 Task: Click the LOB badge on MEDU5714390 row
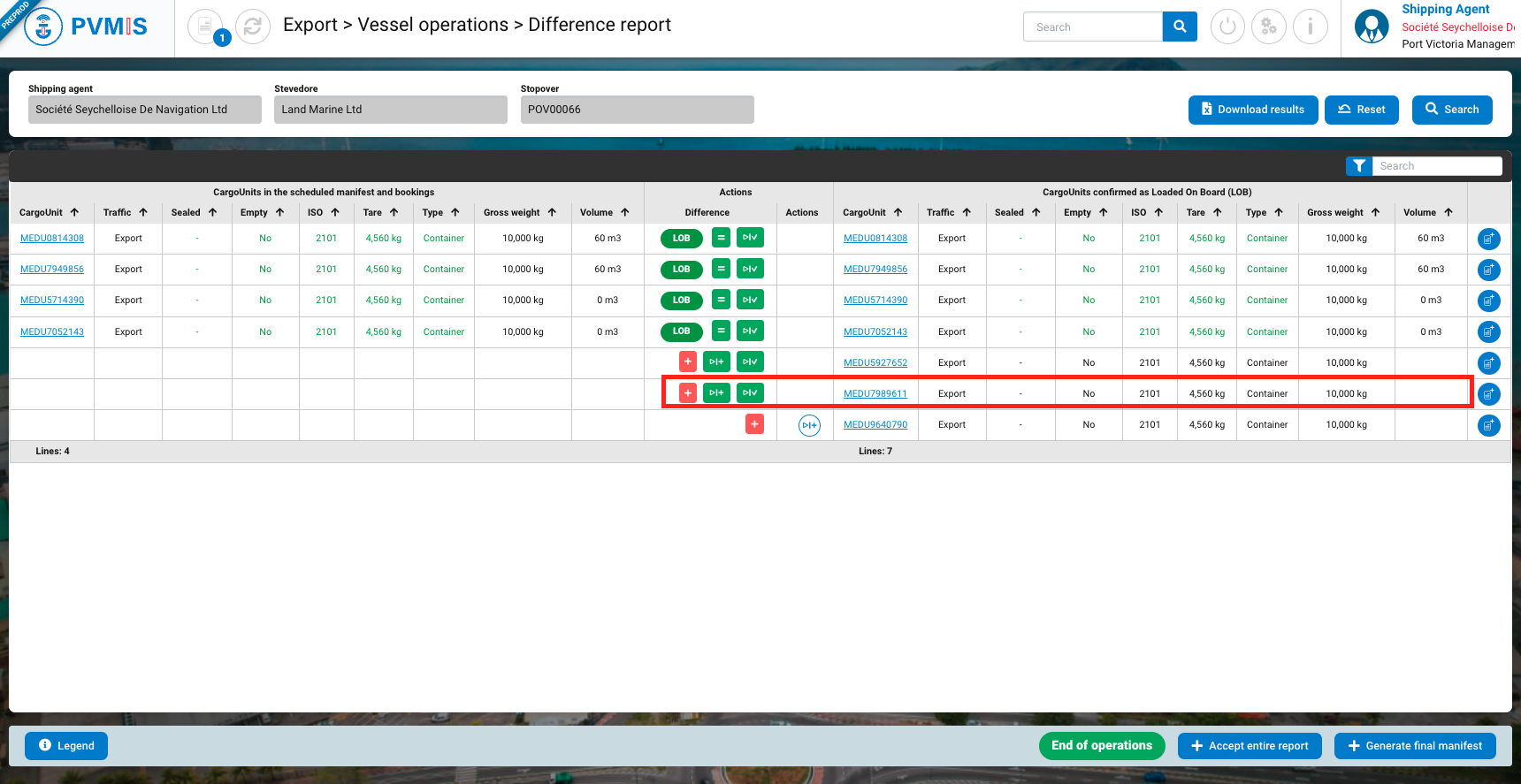tap(681, 301)
